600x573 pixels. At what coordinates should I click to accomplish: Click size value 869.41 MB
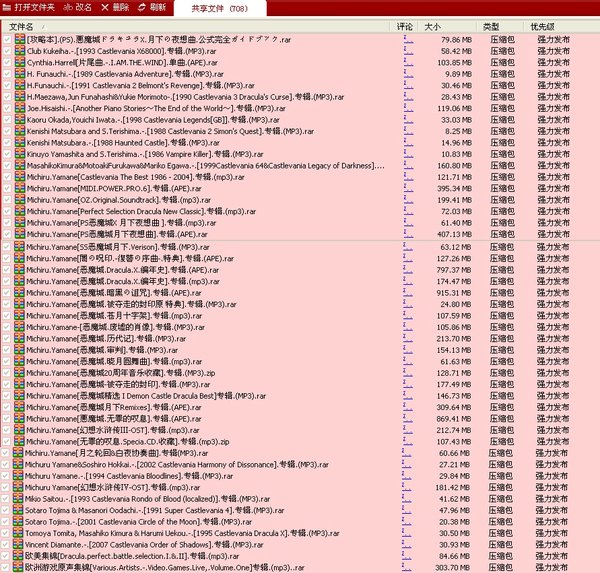[x=453, y=419]
